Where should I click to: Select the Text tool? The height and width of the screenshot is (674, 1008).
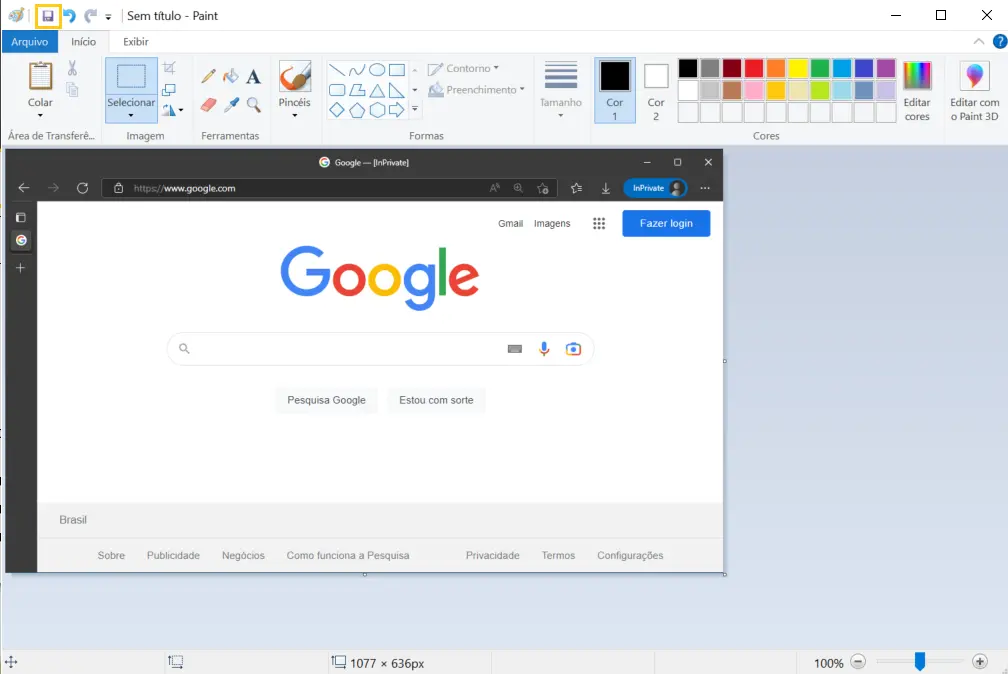tap(253, 77)
